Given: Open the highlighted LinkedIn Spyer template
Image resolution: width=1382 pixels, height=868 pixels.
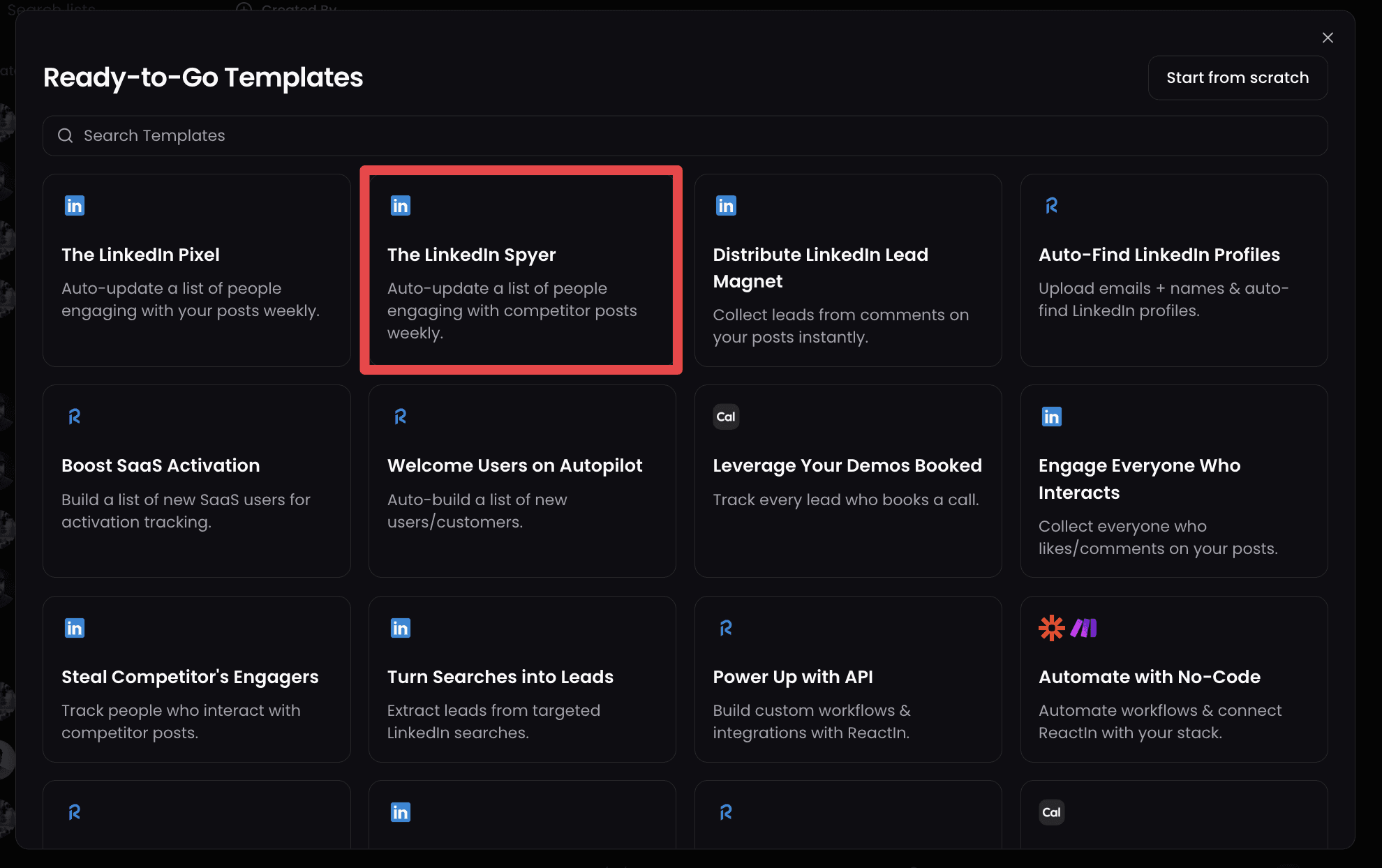Looking at the screenshot, I should (521, 270).
